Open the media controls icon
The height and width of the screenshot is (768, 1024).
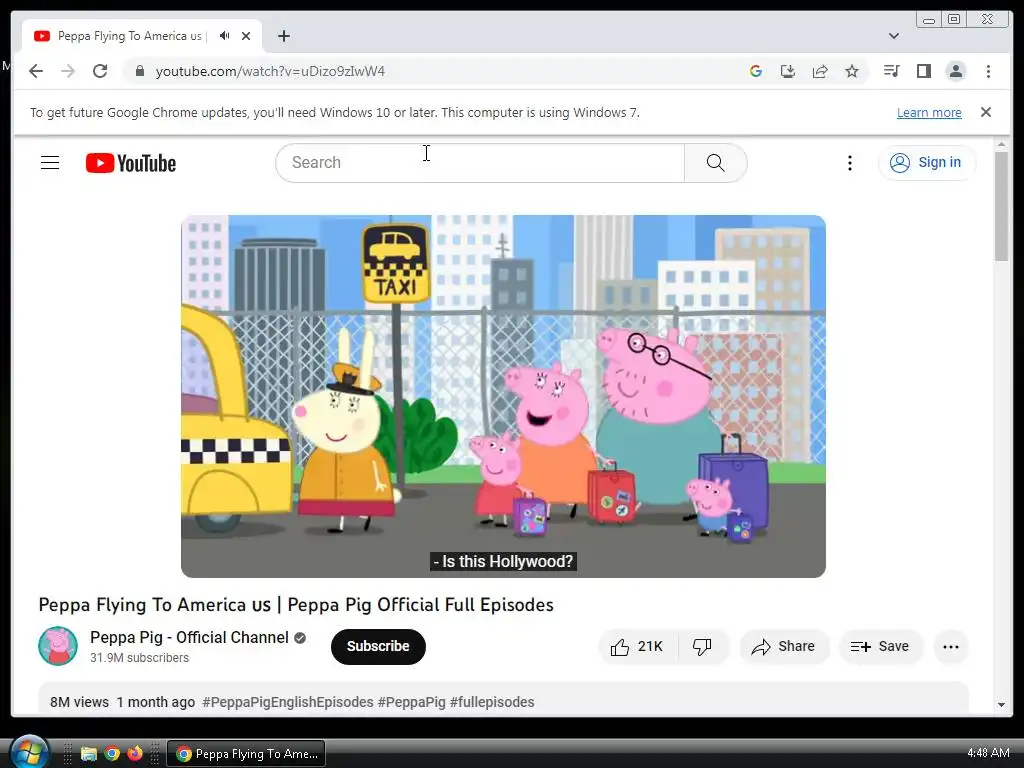point(891,71)
